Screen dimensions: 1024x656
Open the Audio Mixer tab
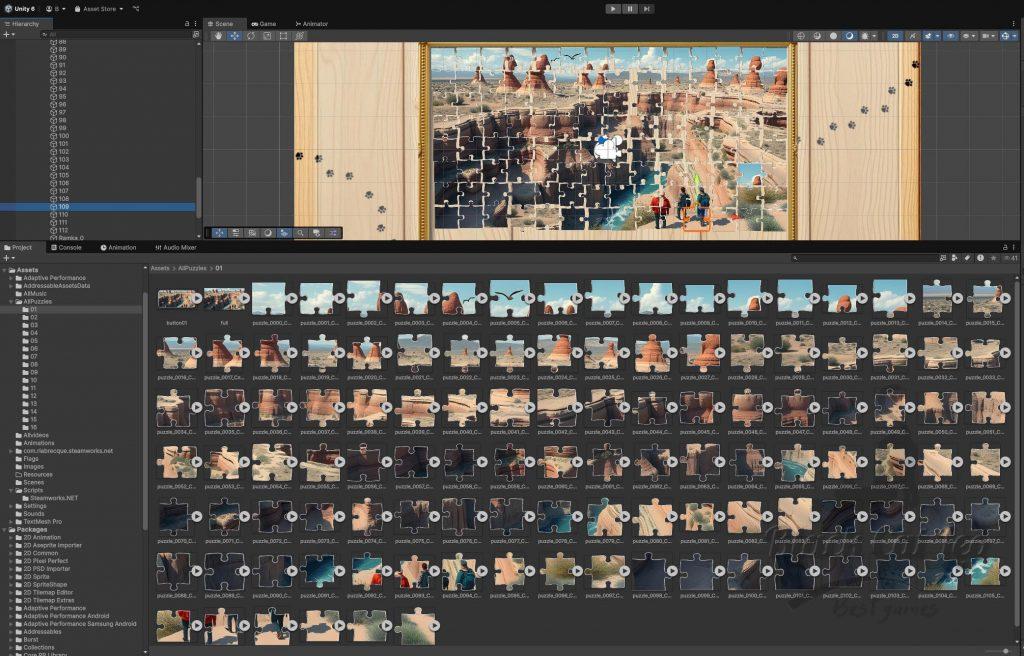click(176, 248)
